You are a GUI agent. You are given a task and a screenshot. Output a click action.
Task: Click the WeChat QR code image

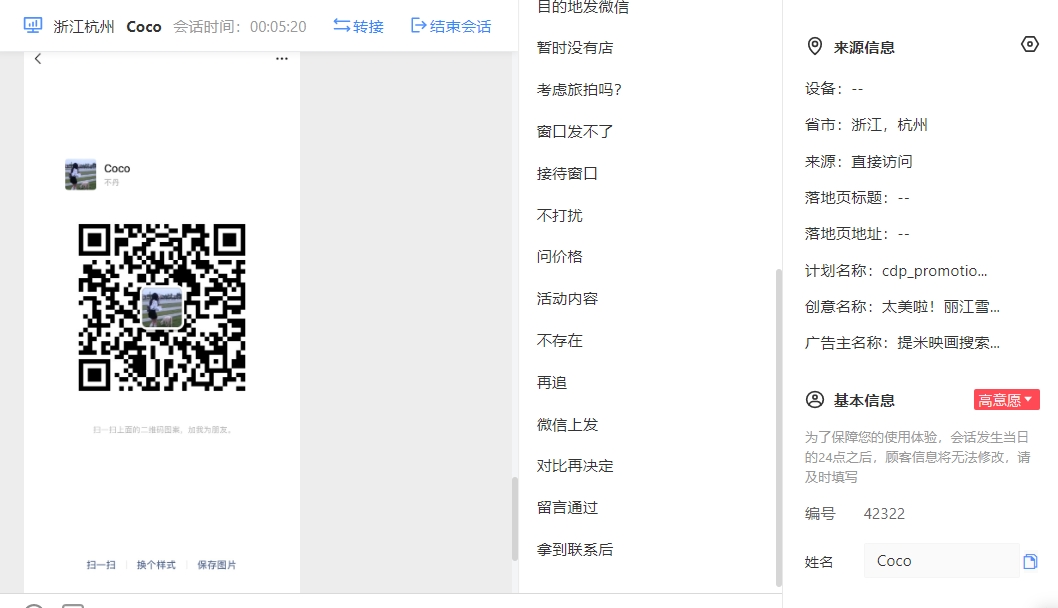point(162,307)
